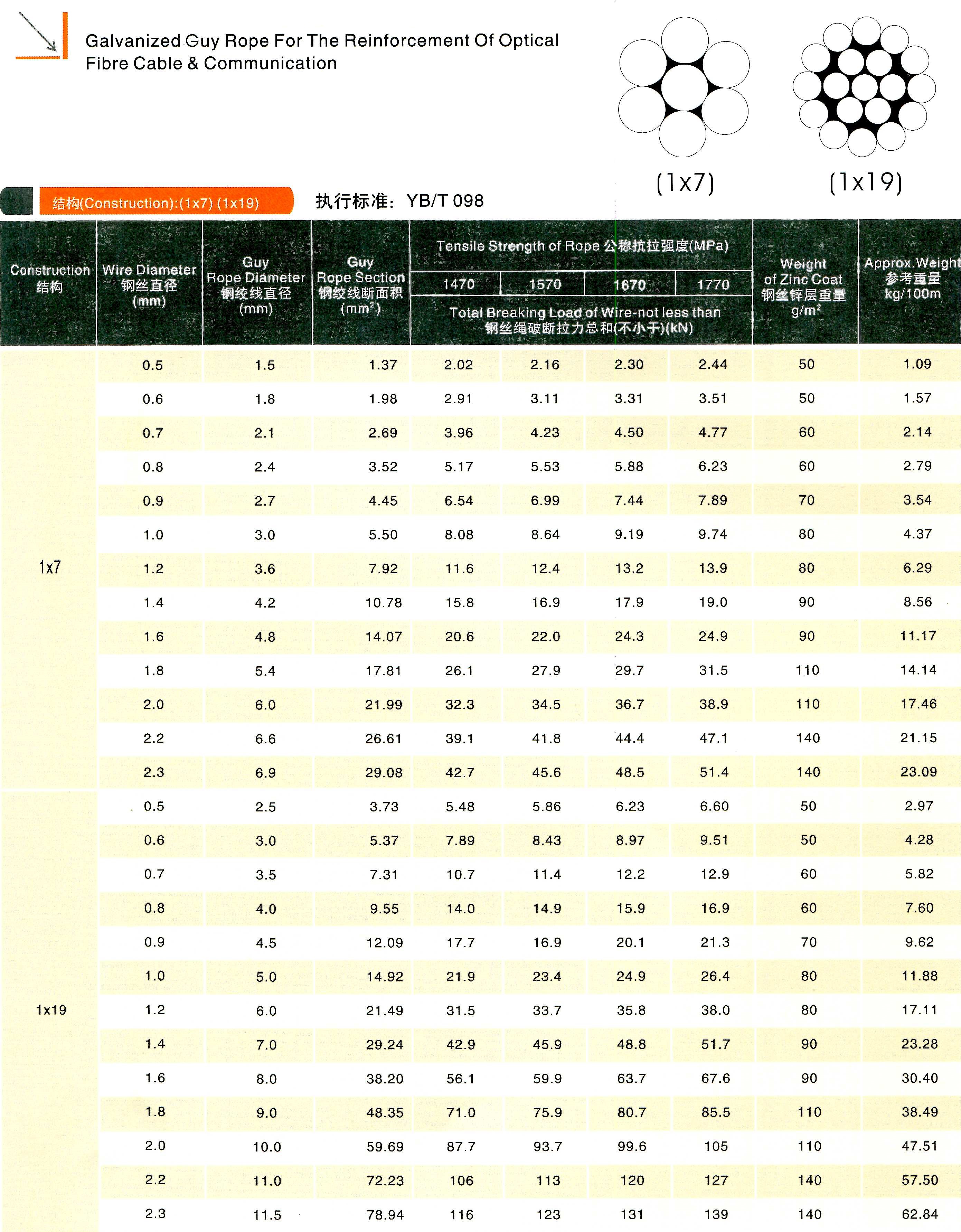Image resolution: width=961 pixels, height=1232 pixels.
Task: Click the 'Galvanized Guy Rope' page title
Action: [322, 51]
